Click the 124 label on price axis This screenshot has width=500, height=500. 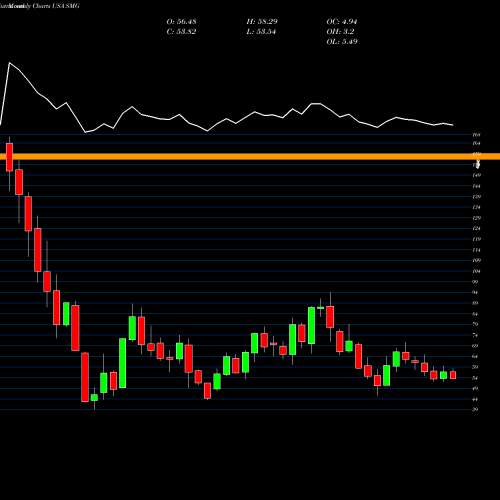click(476, 228)
